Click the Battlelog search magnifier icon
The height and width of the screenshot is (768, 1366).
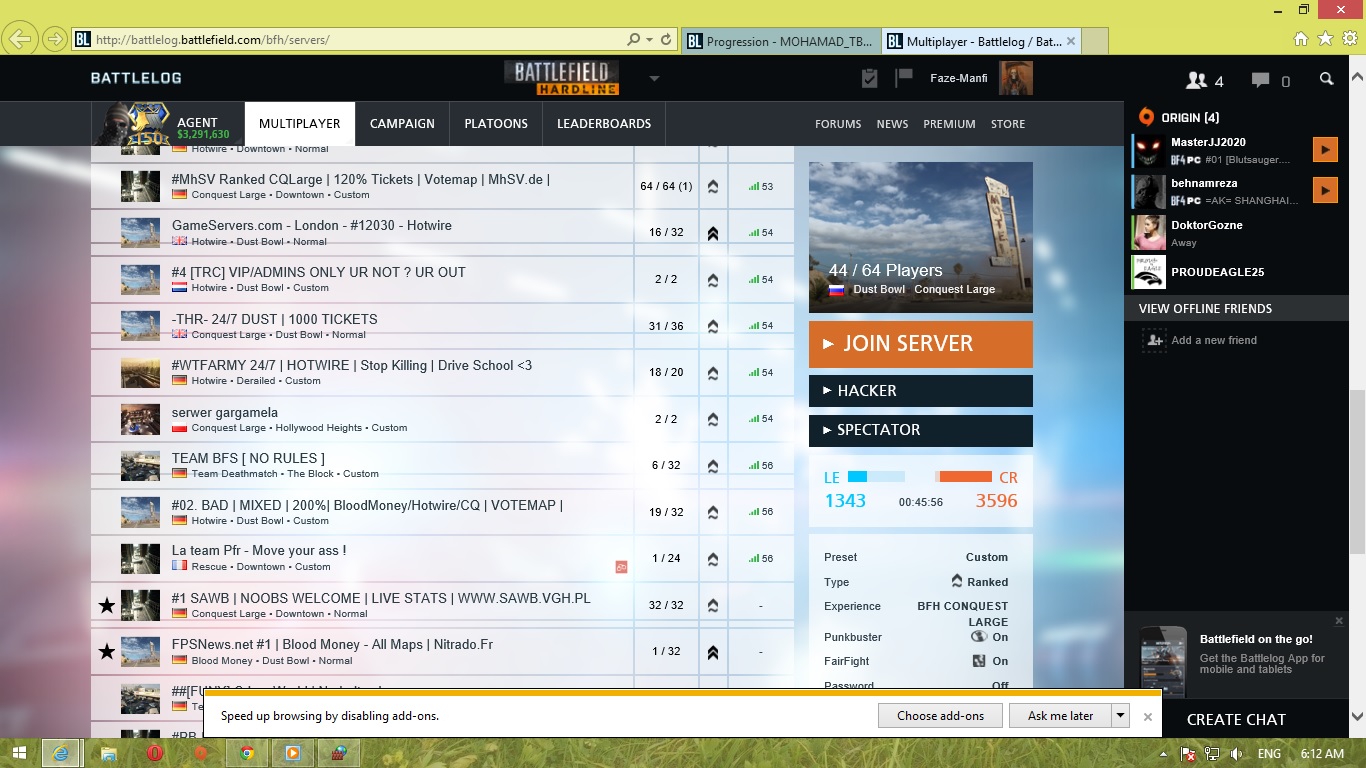click(x=1326, y=79)
